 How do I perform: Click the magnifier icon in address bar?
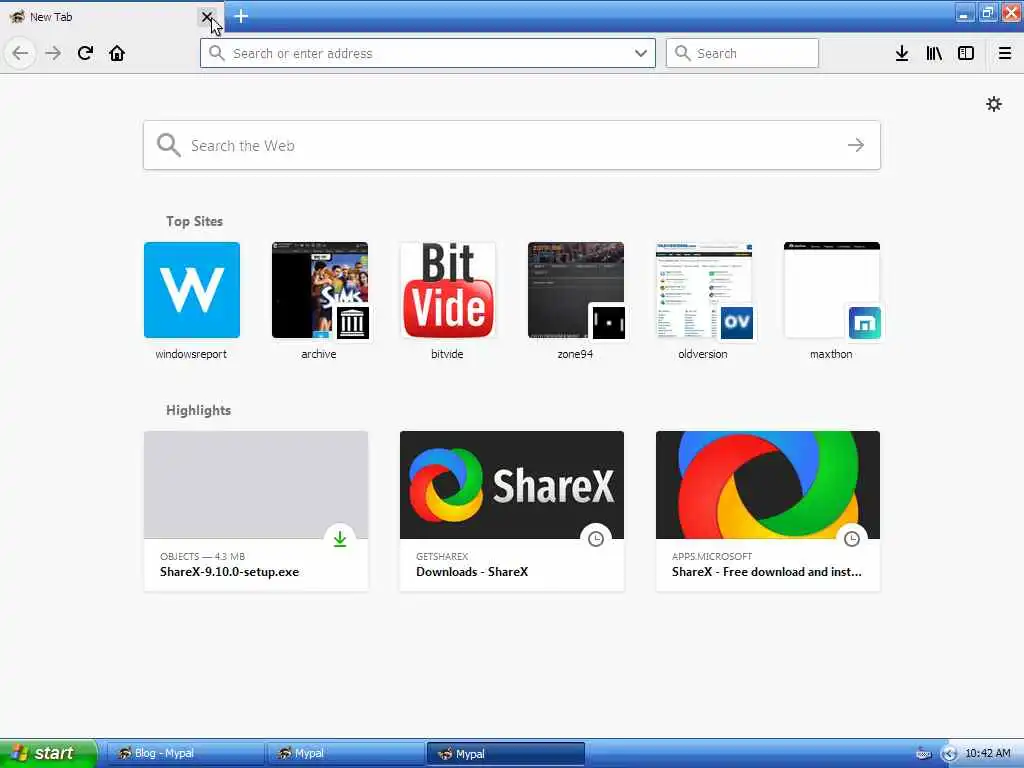tap(217, 53)
